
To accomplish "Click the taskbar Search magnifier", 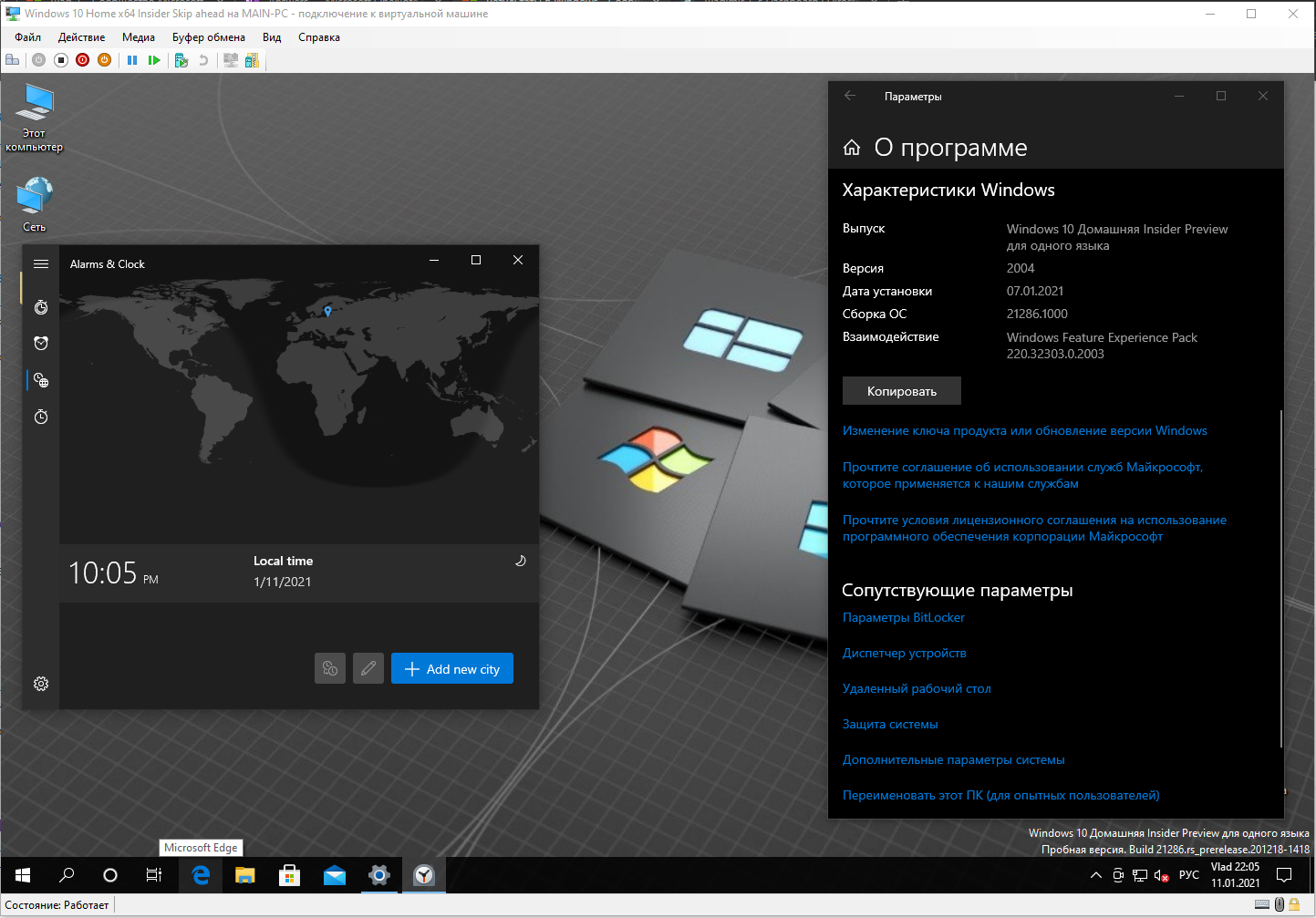I will [x=67, y=875].
